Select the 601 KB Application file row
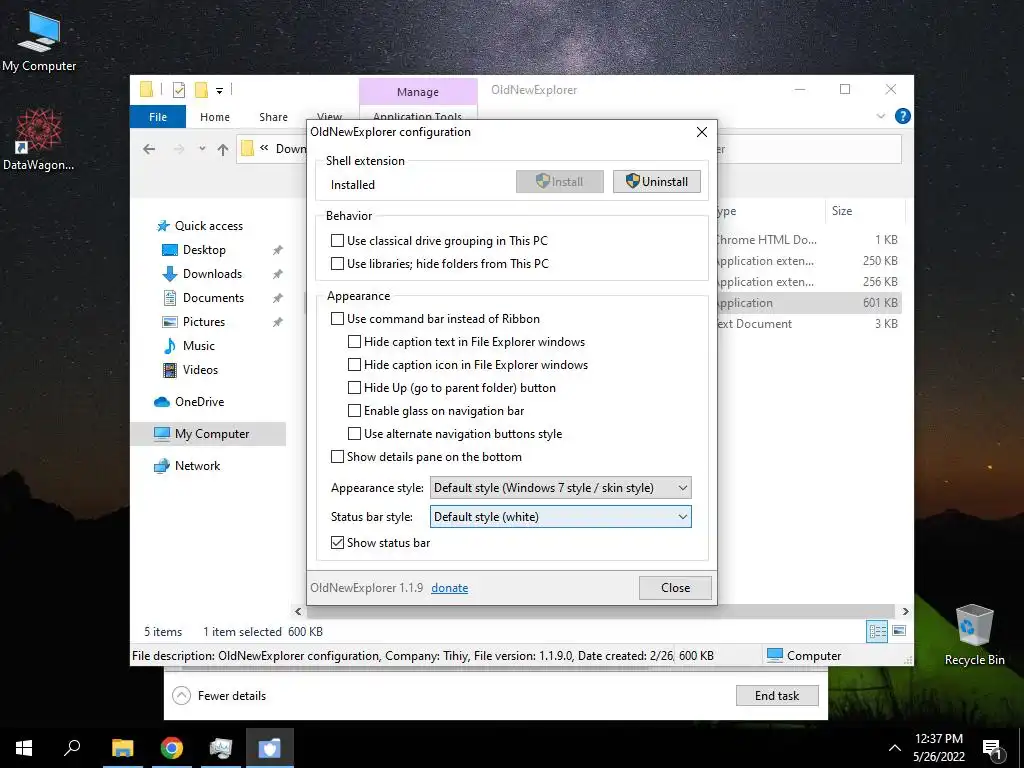 click(808, 303)
